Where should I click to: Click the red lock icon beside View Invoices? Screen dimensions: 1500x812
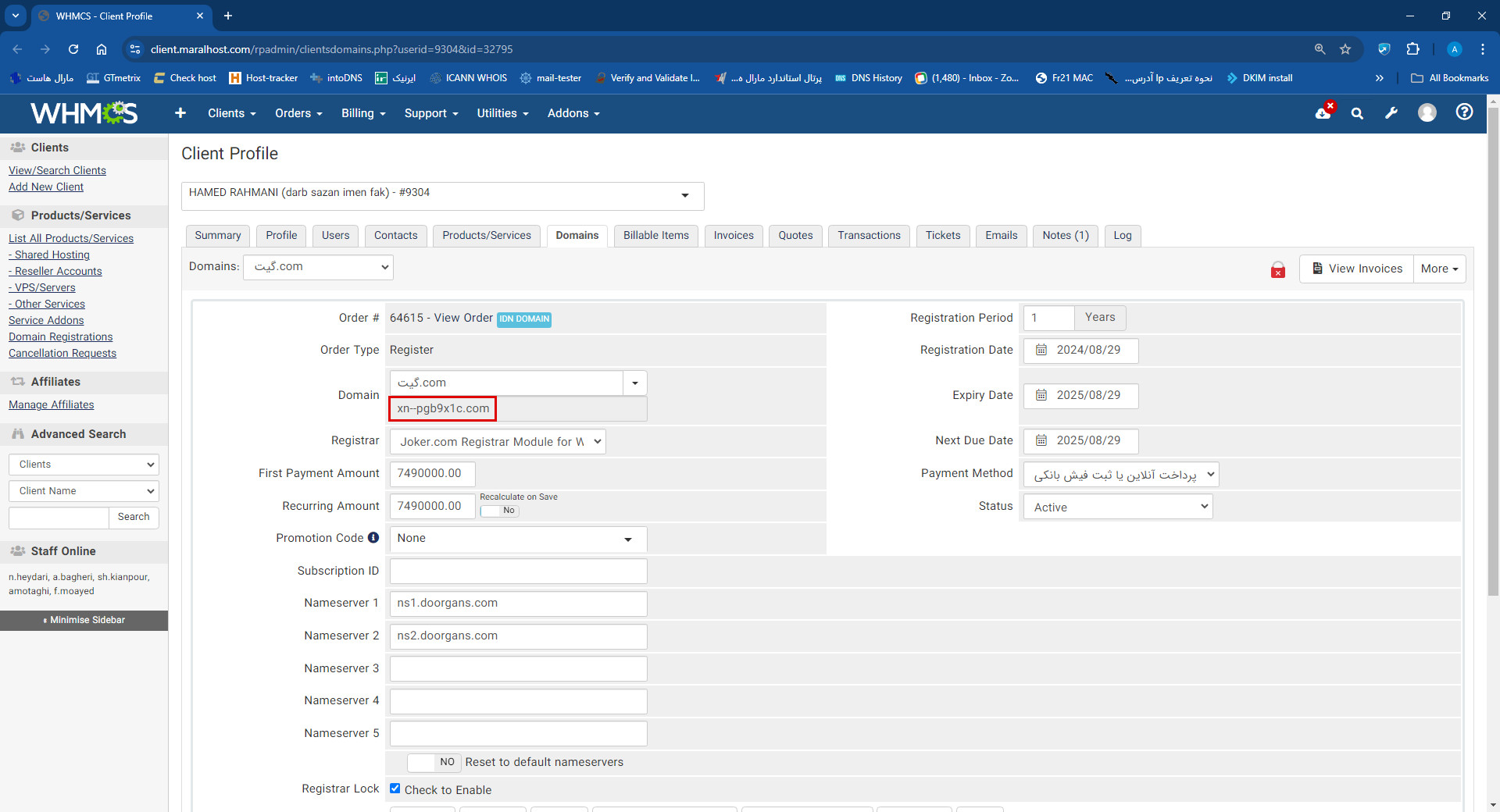(1278, 270)
